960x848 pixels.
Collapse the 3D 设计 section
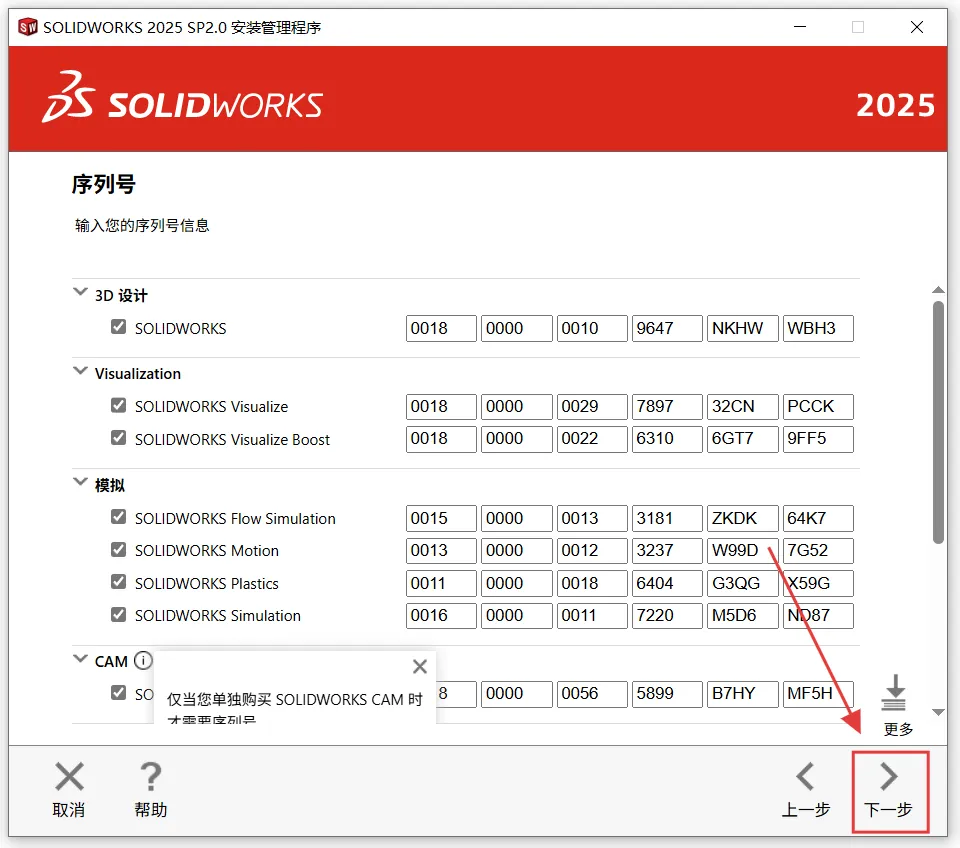tap(80, 291)
